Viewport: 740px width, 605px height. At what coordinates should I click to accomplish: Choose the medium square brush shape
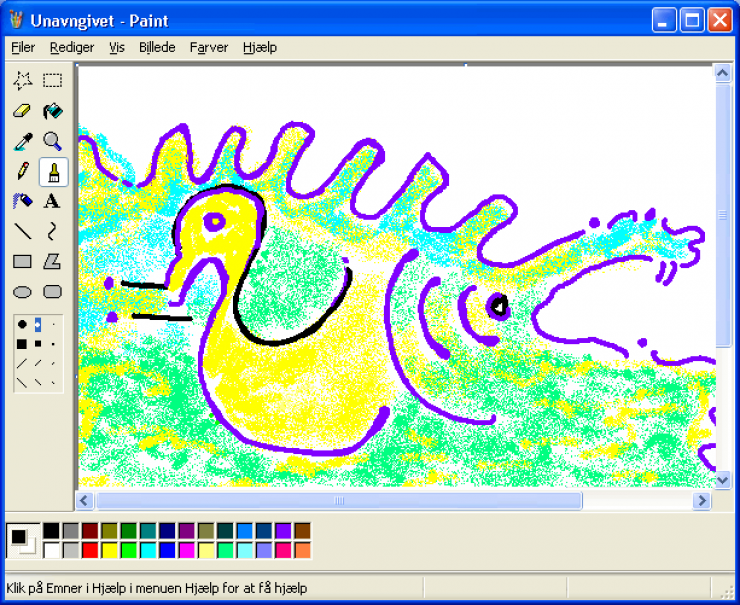[38, 344]
